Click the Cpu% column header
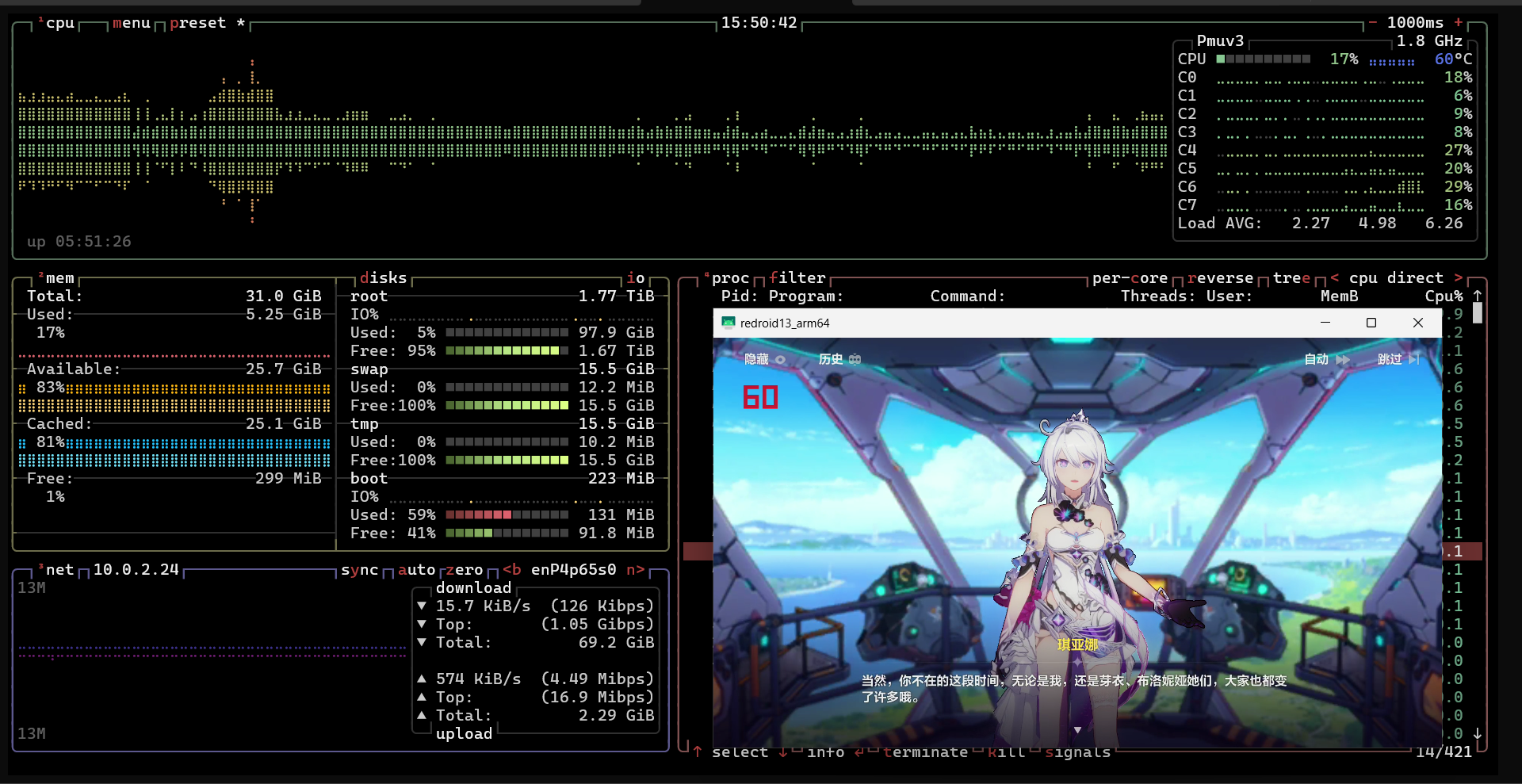This screenshot has height=784, width=1522. pyautogui.click(x=1444, y=296)
